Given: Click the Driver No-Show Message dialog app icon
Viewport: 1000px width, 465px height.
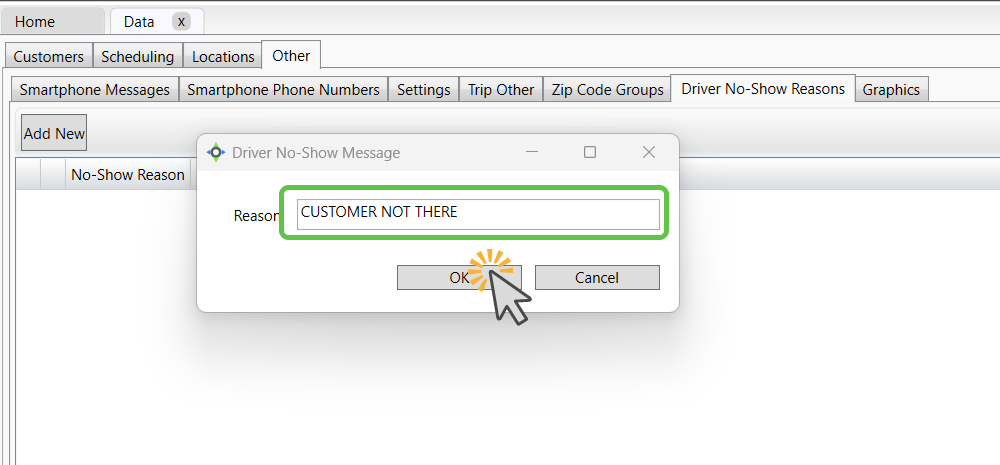Looking at the screenshot, I should pos(216,152).
